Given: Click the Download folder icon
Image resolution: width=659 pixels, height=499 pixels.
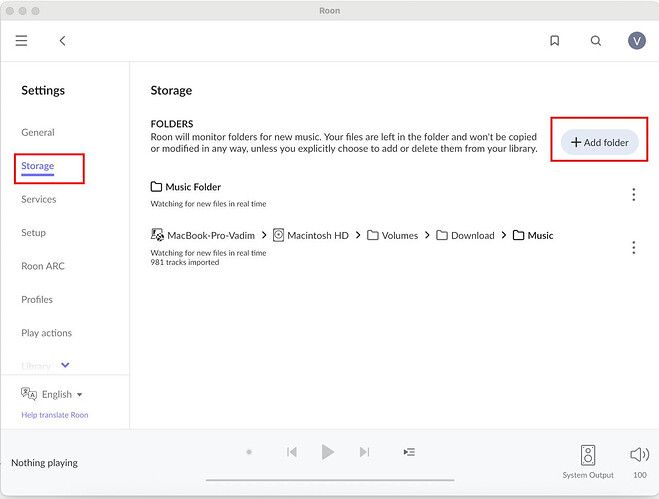Looking at the screenshot, I should pyautogui.click(x=442, y=235).
